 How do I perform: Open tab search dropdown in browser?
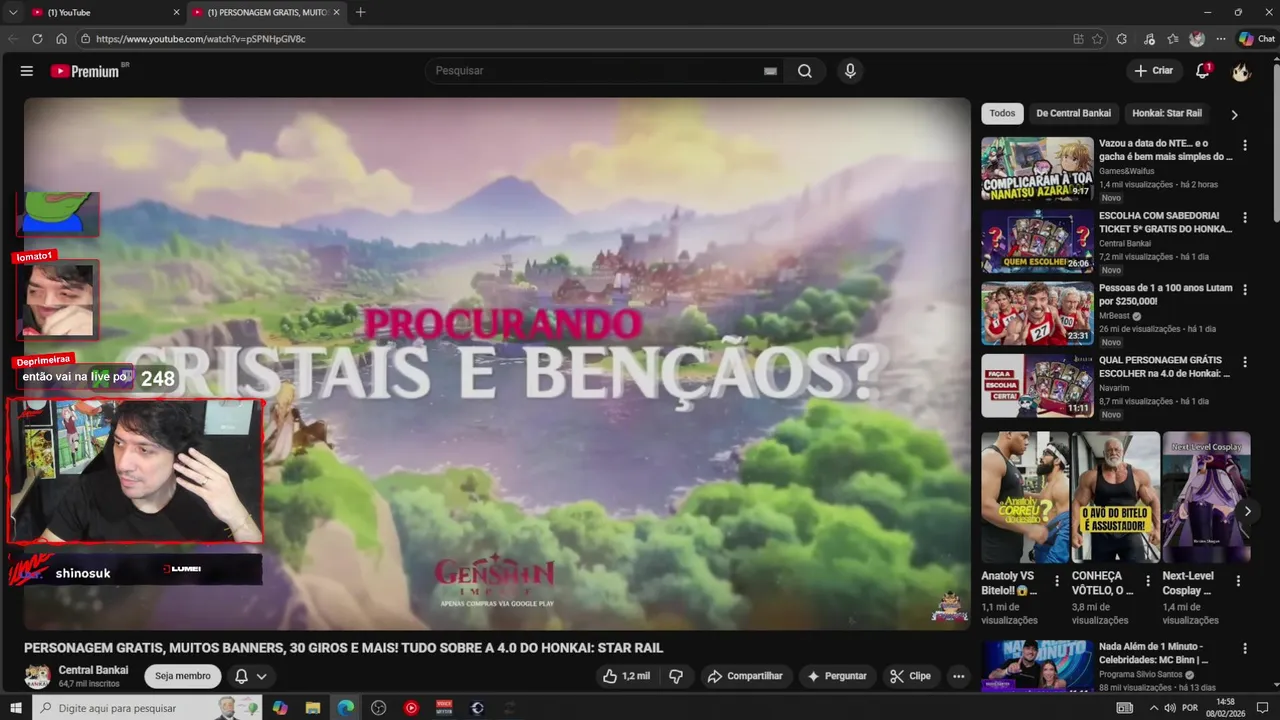13,12
